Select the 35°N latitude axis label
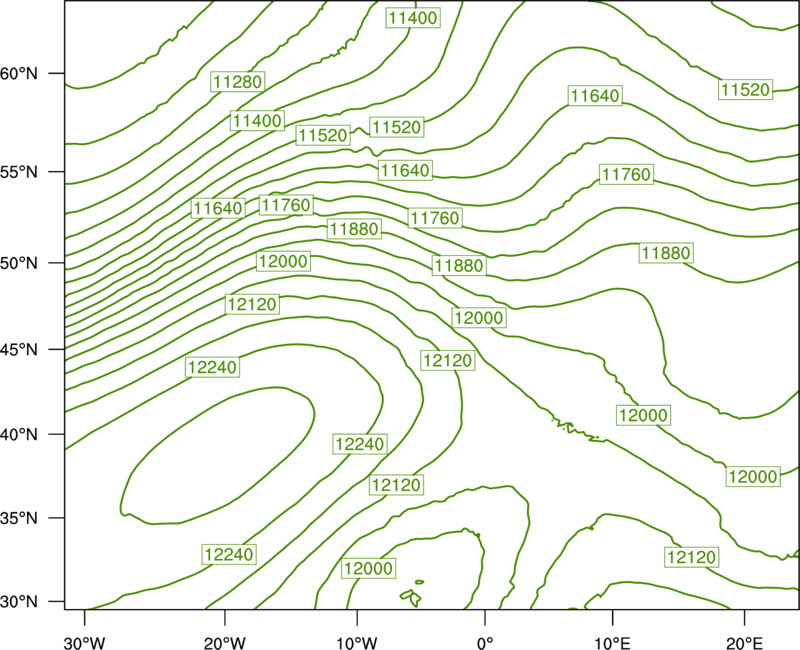 (19, 518)
